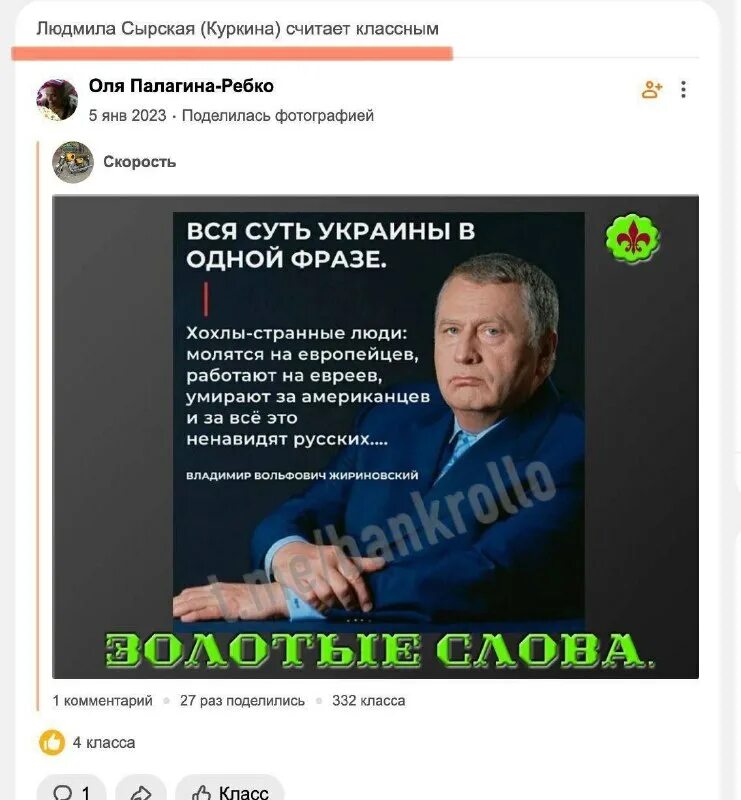
Task: Click the orange thumbs-up reaction icon
Action: 52,742
